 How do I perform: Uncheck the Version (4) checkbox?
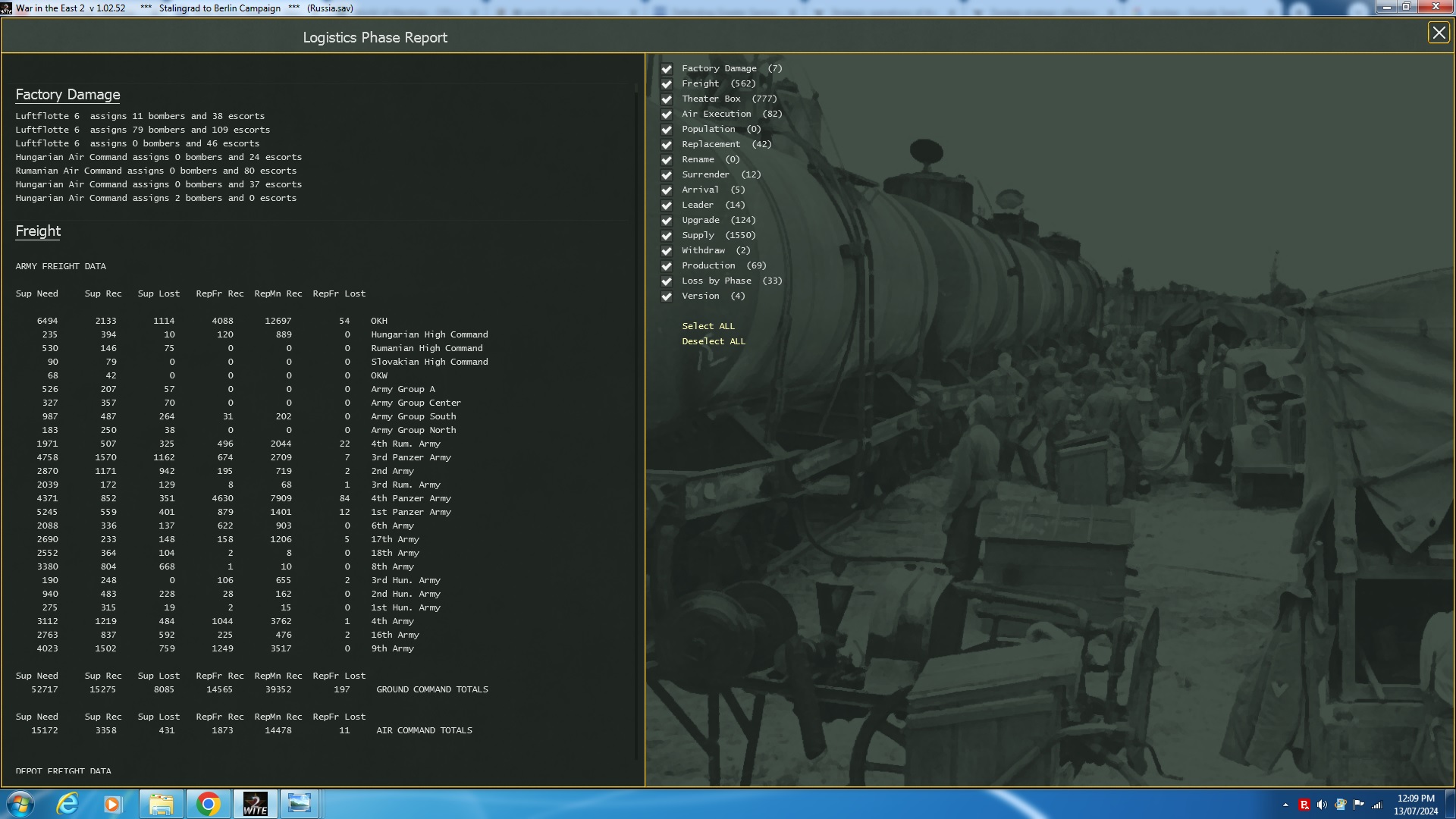point(667,297)
